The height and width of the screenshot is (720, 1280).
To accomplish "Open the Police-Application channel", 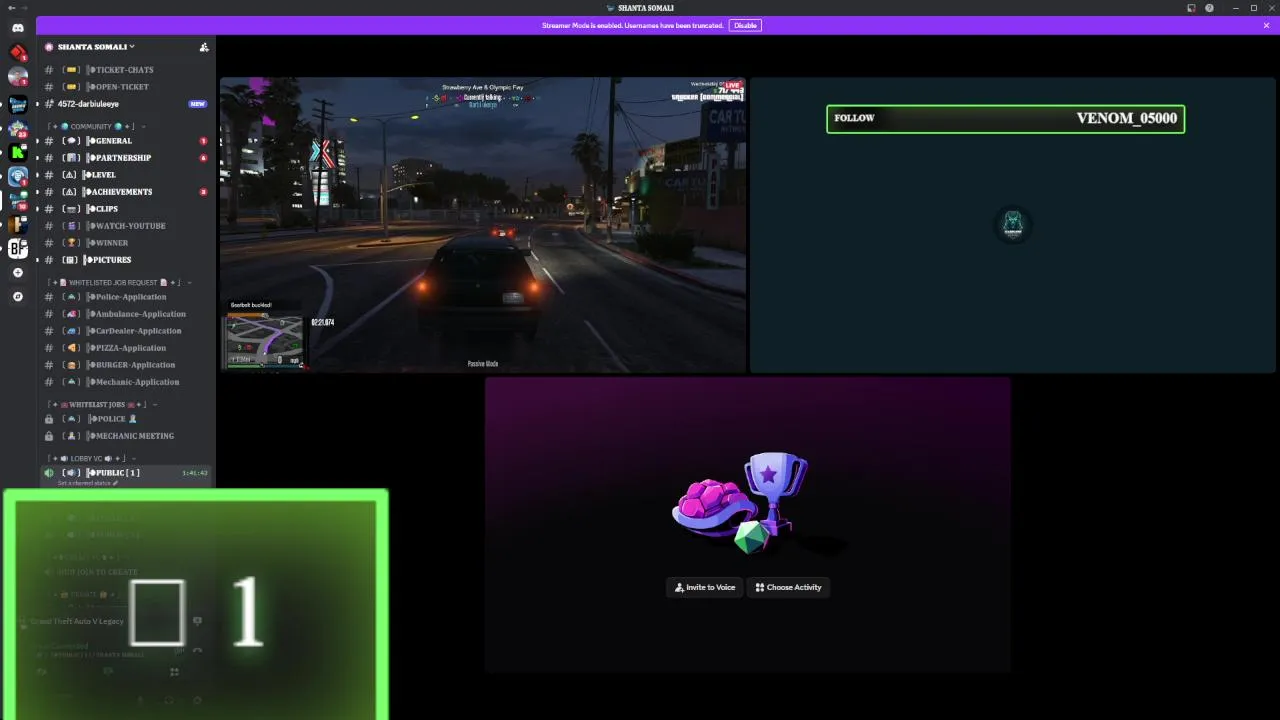I will (126, 297).
